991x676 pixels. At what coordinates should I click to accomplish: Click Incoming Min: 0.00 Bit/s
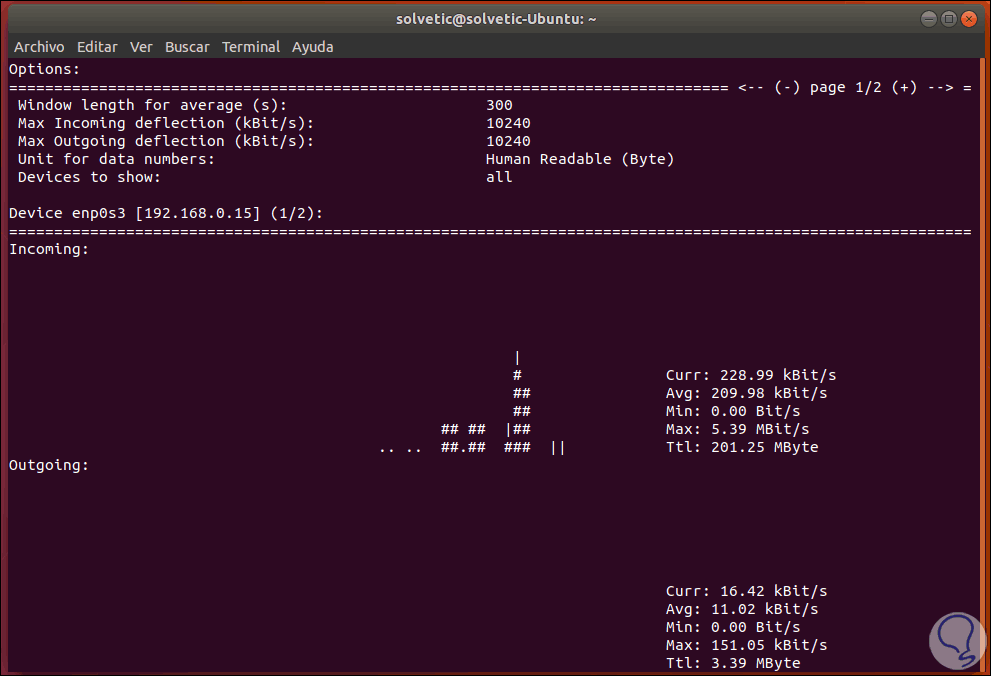[x=733, y=411]
